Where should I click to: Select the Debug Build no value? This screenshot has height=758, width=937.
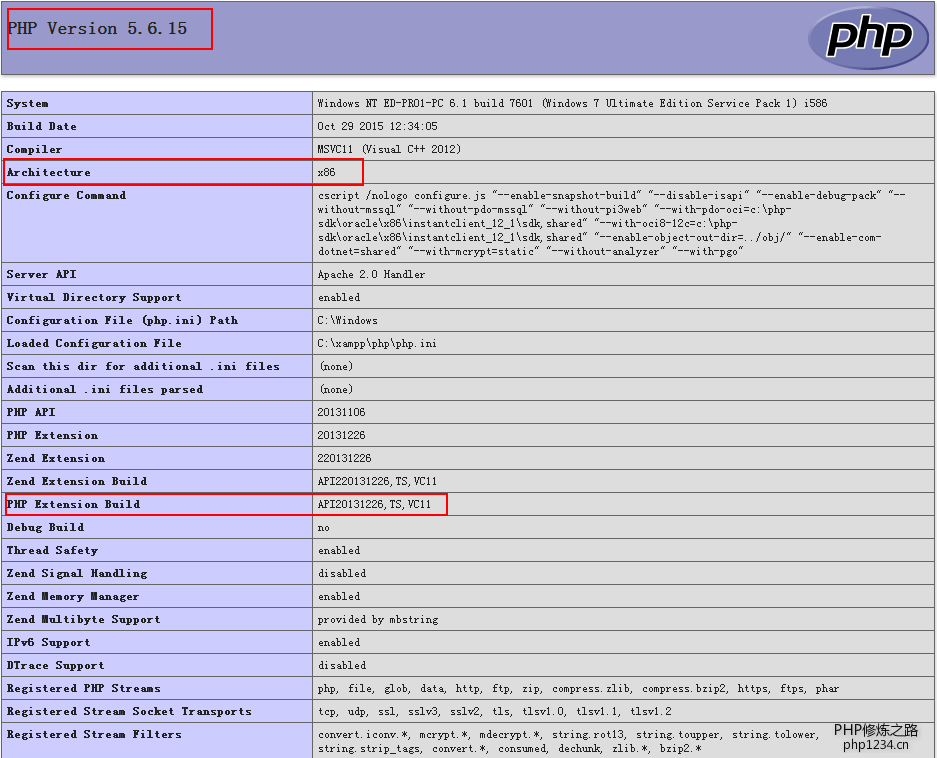323,527
